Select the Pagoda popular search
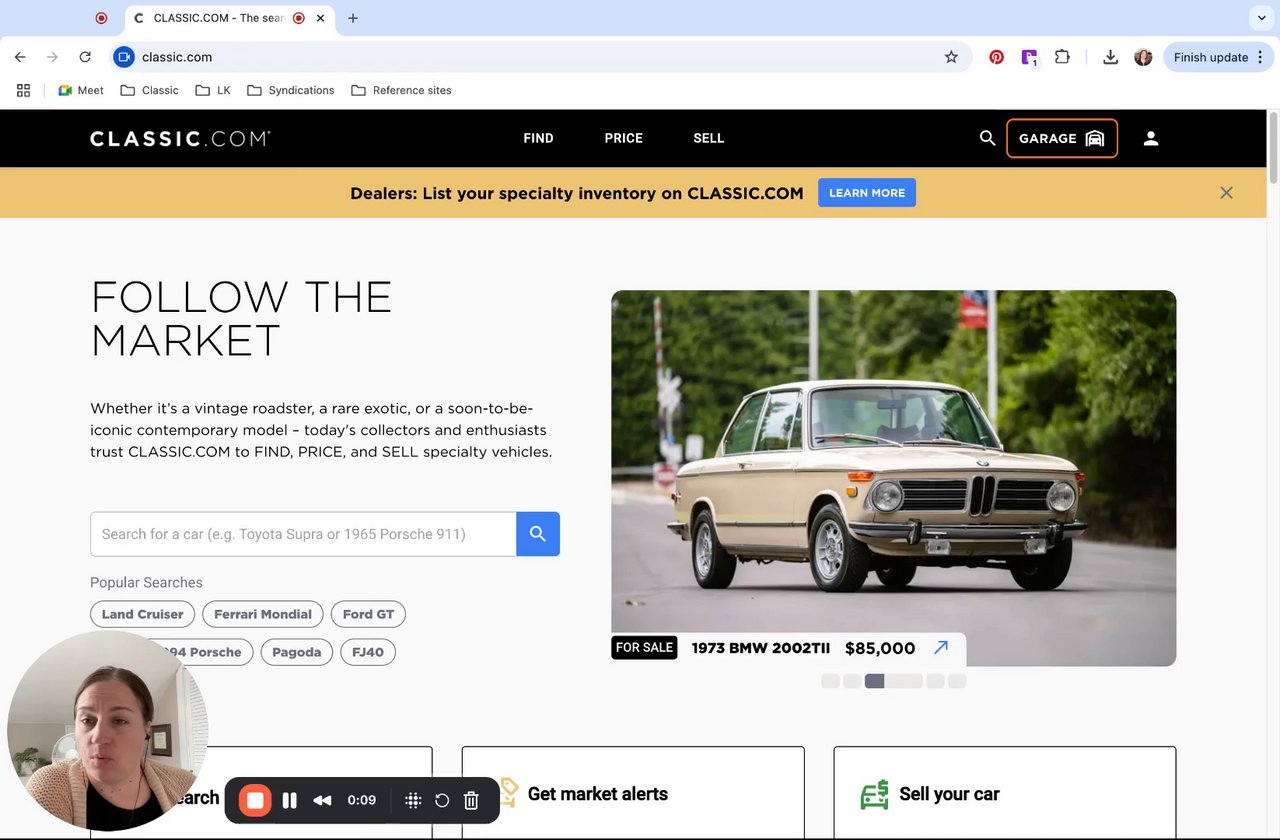1280x840 pixels. pos(297,652)
